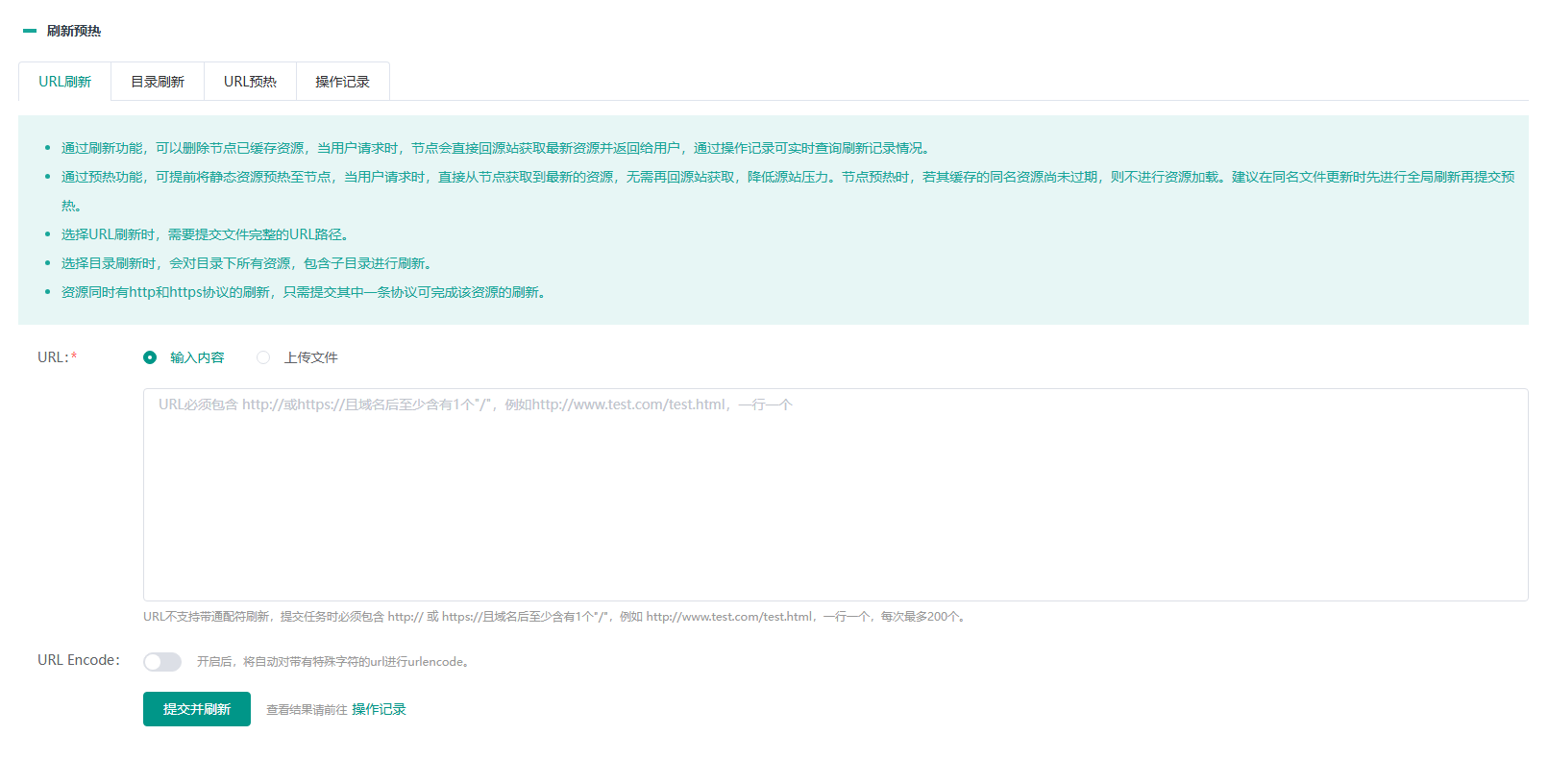
Task: Focus the URL list text area
Action: (835, 495)
